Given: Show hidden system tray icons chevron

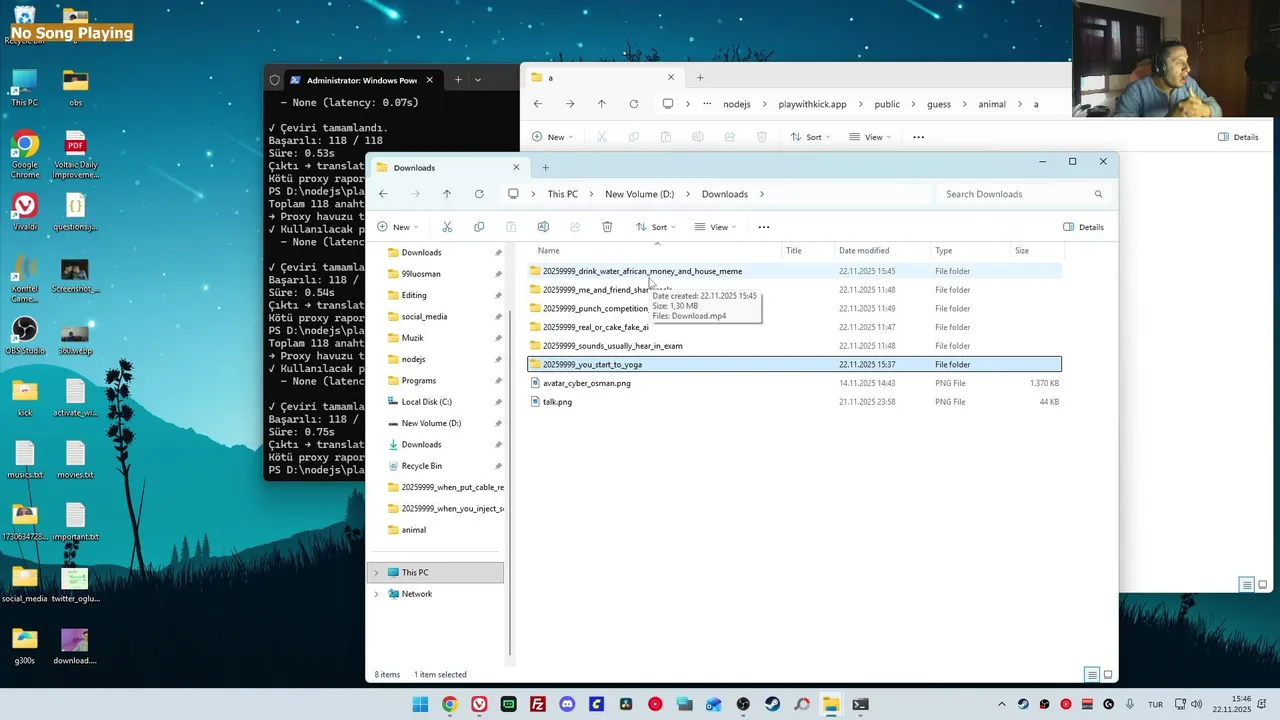Looking at the screenshot, I should [1002, 704].
